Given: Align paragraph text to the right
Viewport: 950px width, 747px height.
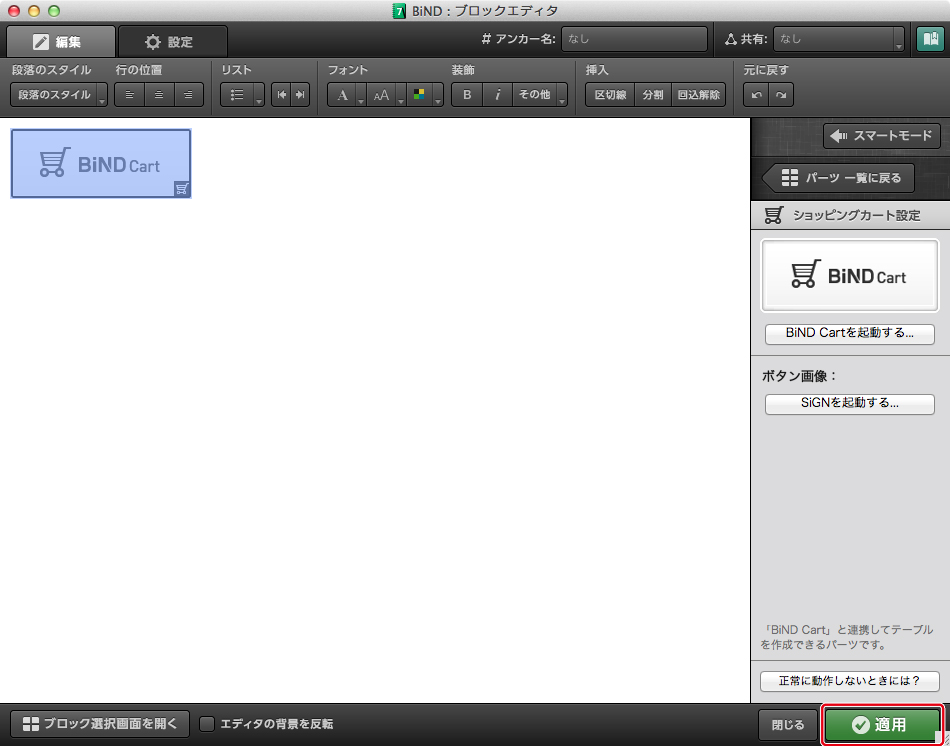Looking at the screenshot, I should [188, 95].
